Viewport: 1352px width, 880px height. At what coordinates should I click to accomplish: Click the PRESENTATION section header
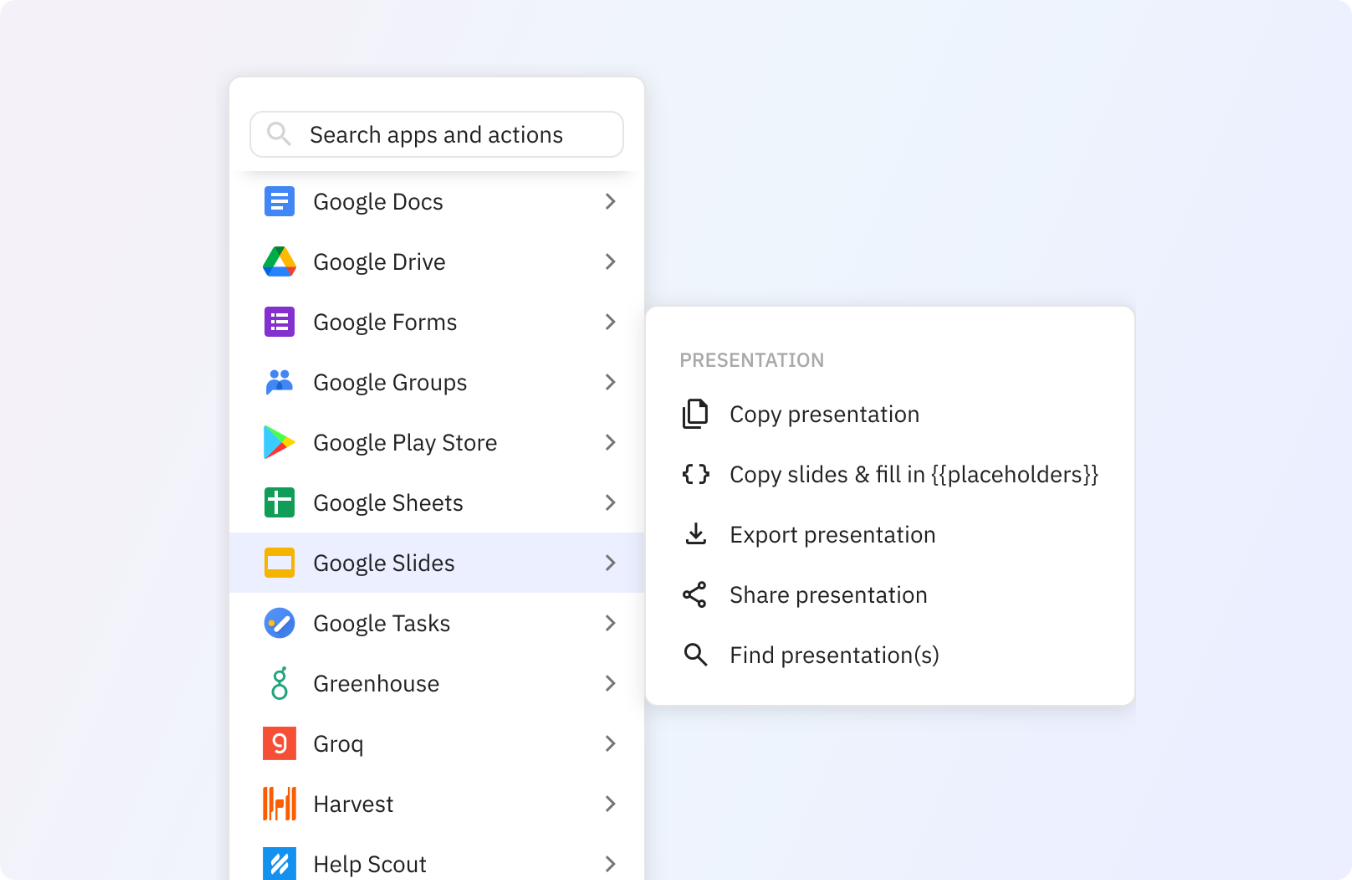pos(752,360)
